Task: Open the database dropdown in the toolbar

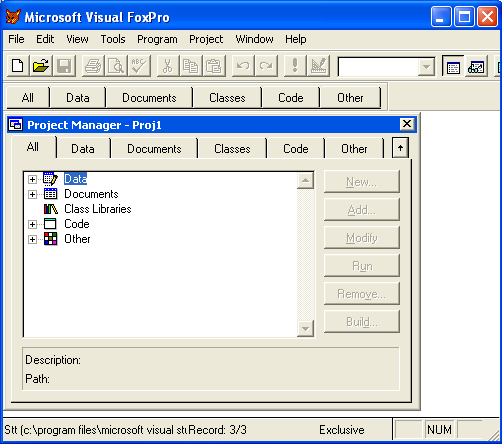Action: pyautogui.click(x=426, y=67)
